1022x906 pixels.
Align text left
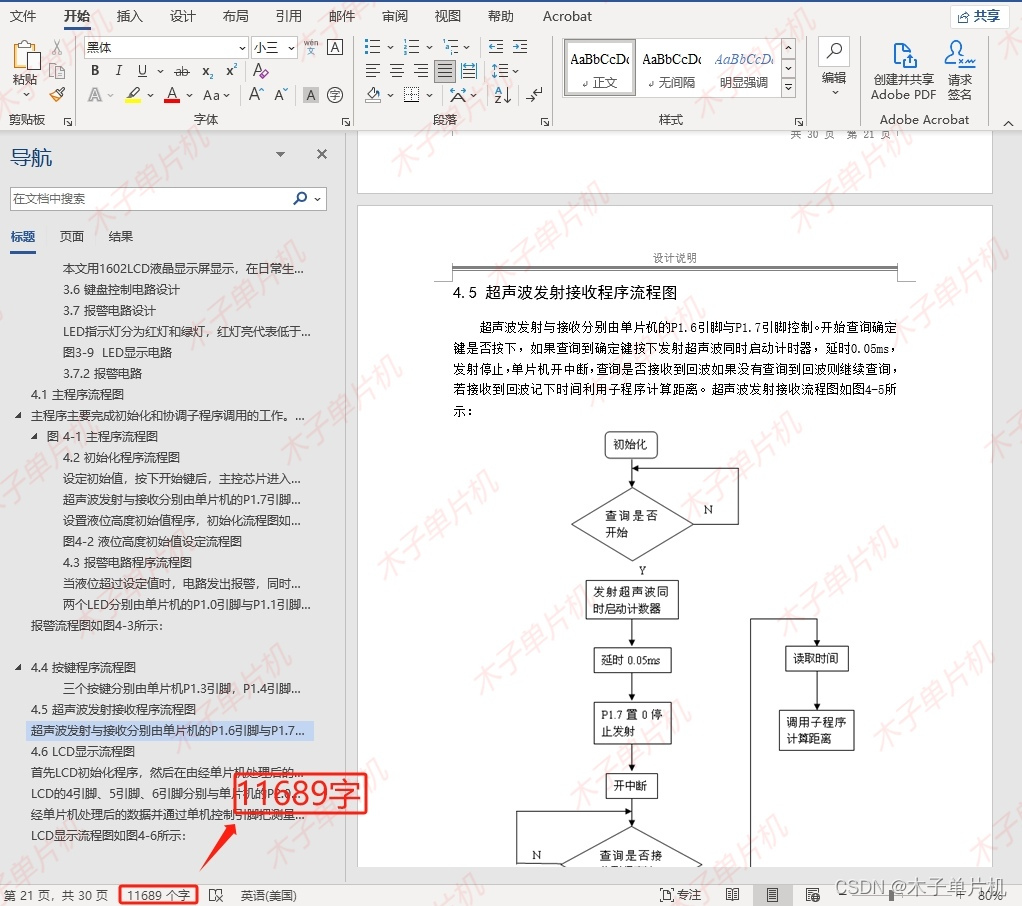[373, 70]
